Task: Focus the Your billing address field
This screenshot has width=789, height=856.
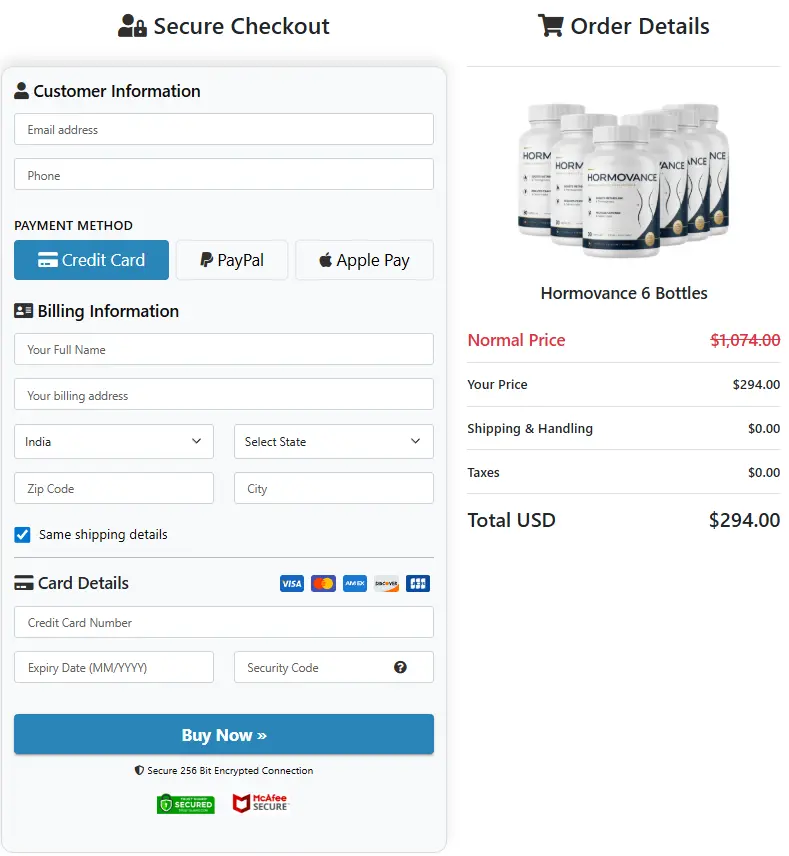Action: (x=224, y=395)
